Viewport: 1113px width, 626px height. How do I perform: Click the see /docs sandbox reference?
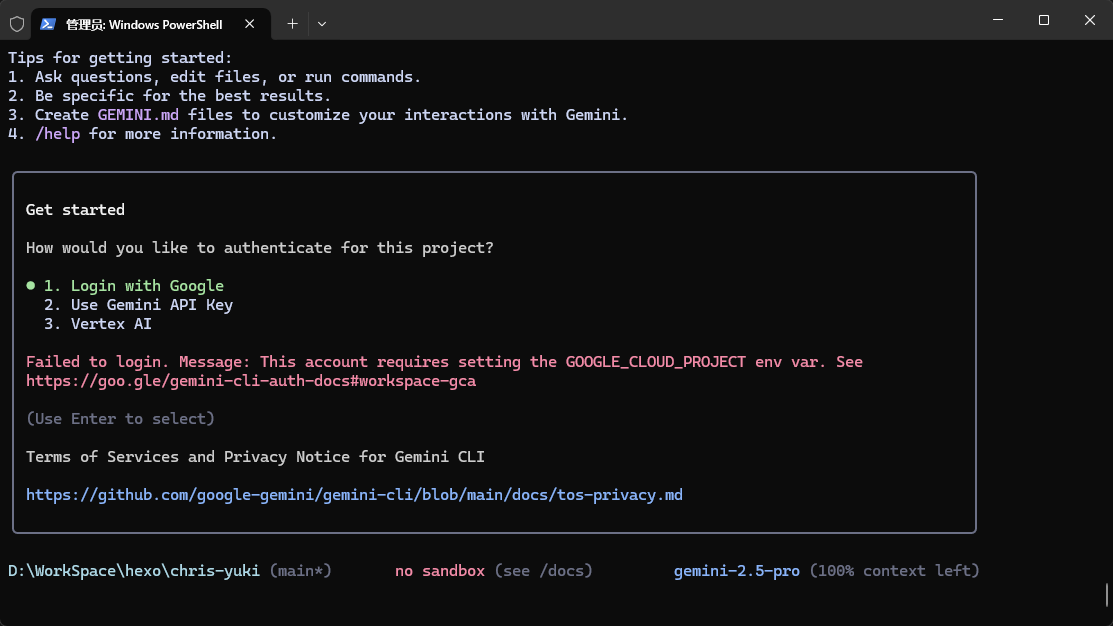point(543,570)
